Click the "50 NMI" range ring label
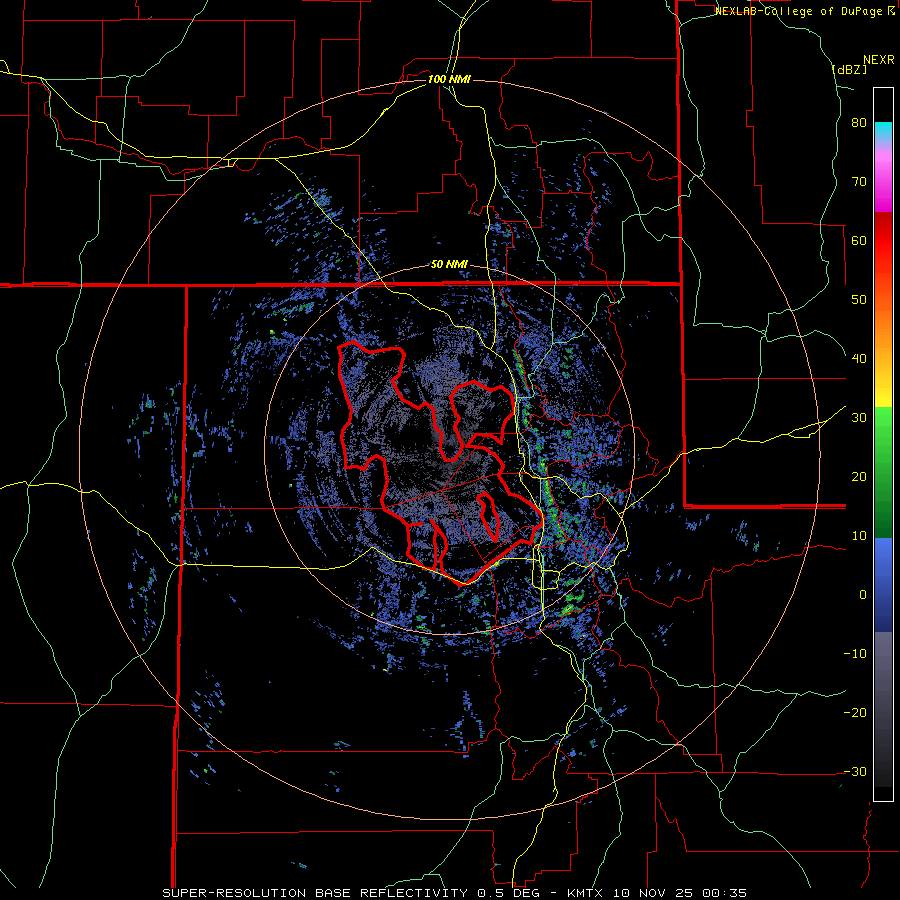Viewport: 900px width, 900px height. 449,265
